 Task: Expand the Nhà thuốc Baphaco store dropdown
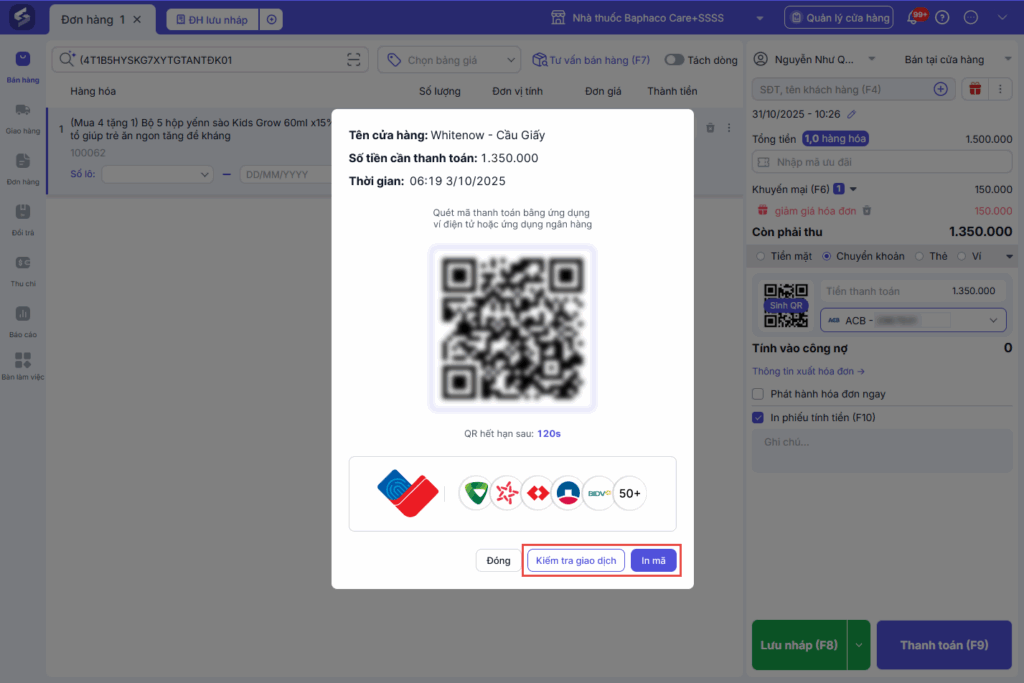coord(760,18)
